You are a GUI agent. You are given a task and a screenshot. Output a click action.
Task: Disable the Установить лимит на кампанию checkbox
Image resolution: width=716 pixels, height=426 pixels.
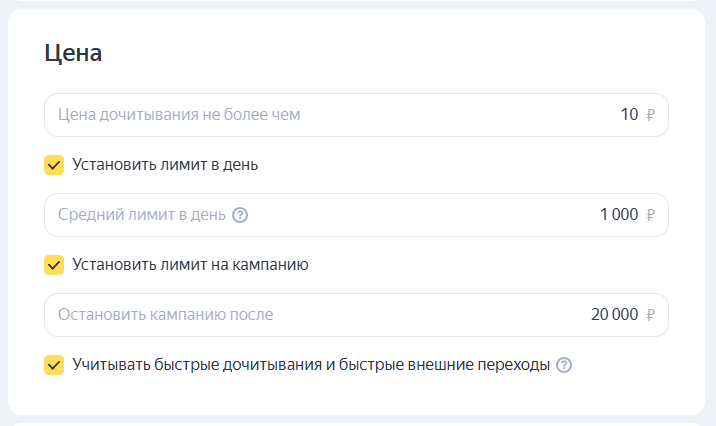(54, 265)
